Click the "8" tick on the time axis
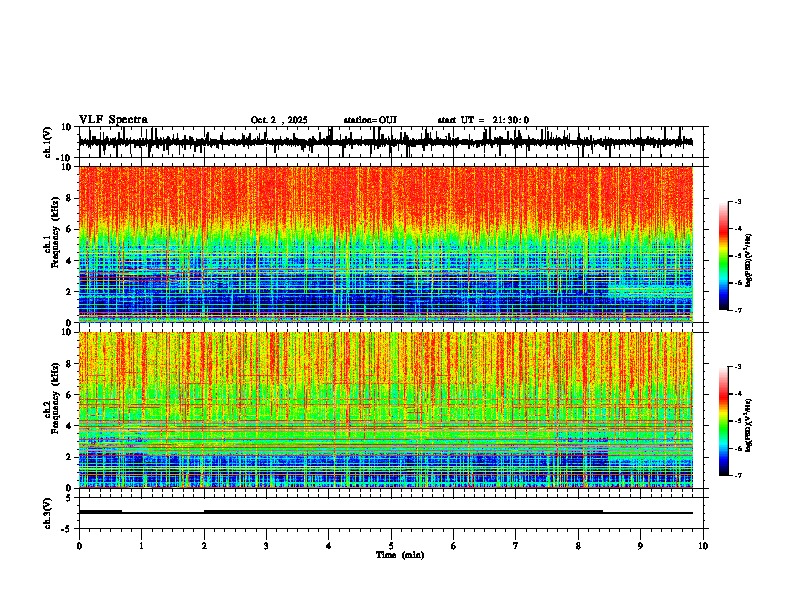This screenshot has width=792, height=612. click(x=578, y=546)
